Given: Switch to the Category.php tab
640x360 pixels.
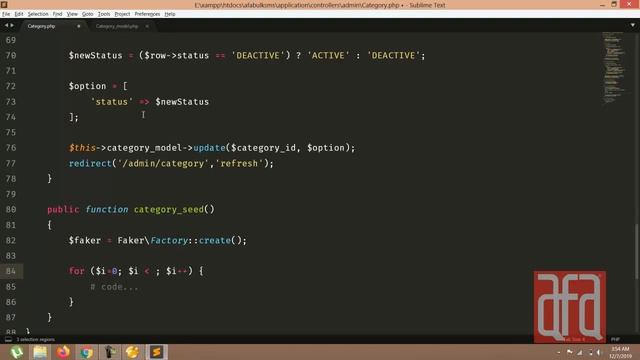Looking at the screenshot, I should click(41, 26).
